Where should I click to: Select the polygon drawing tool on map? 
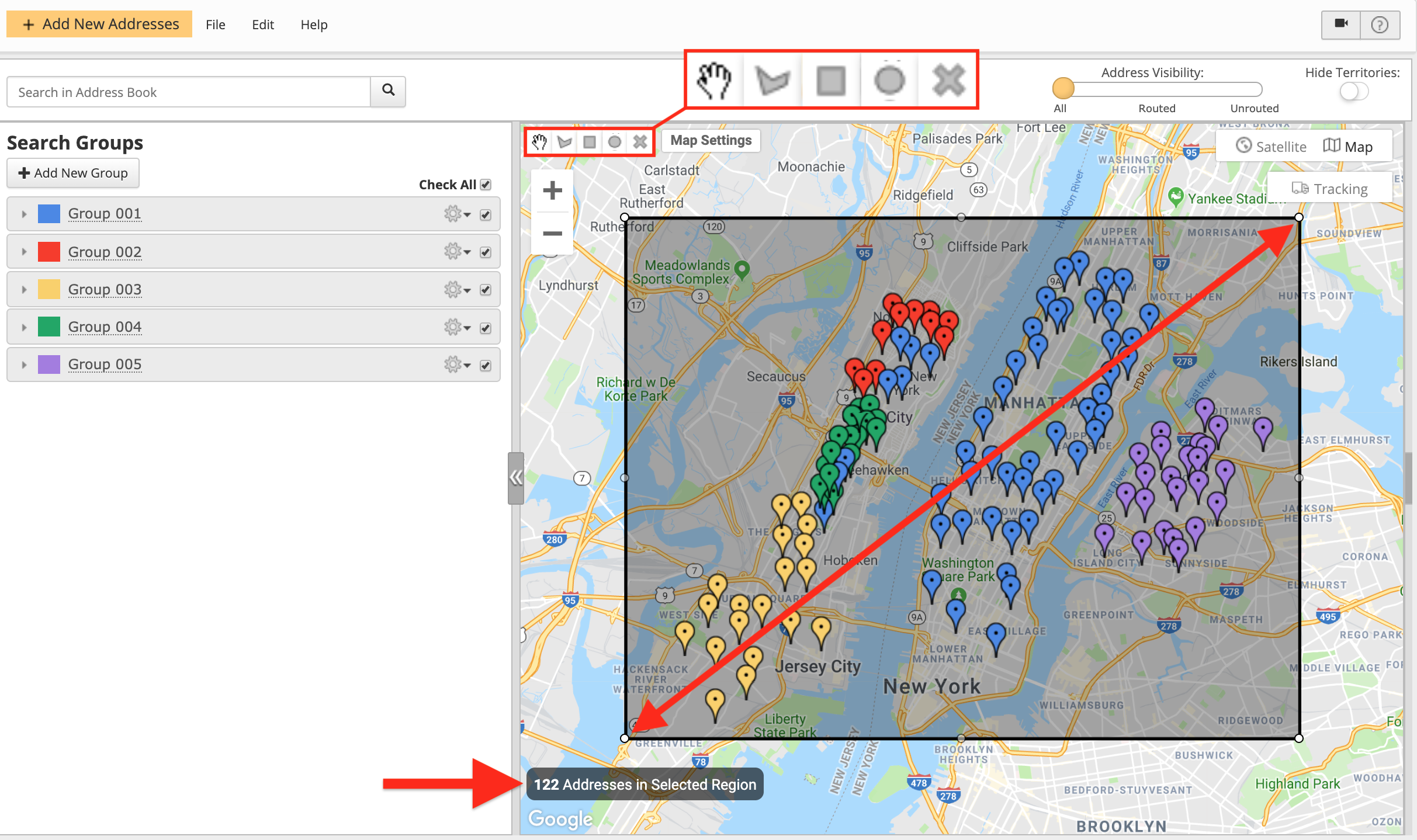tap(564, 141)
